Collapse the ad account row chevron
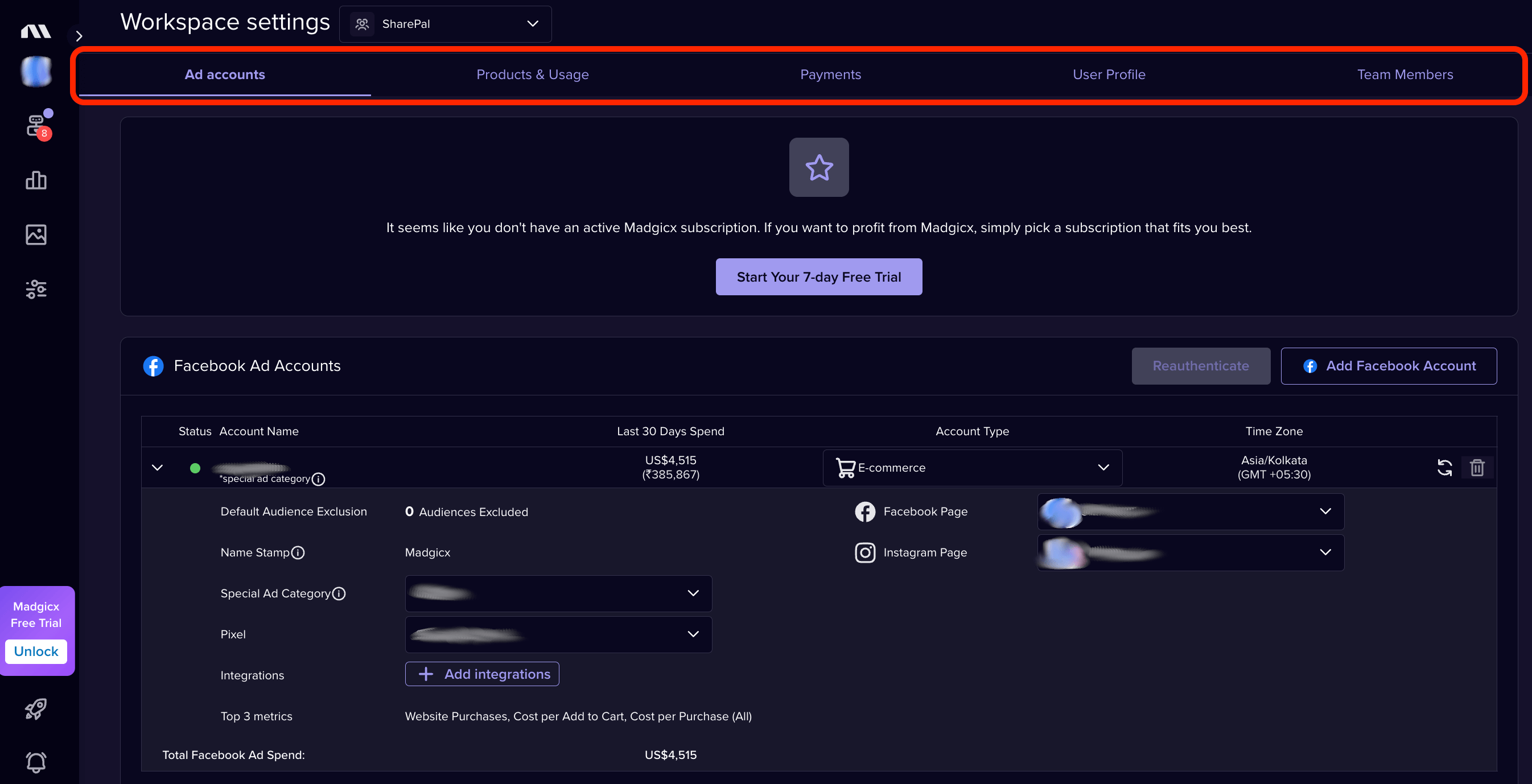The width and height of the screenshot is (1532, 784). [158, 468]
